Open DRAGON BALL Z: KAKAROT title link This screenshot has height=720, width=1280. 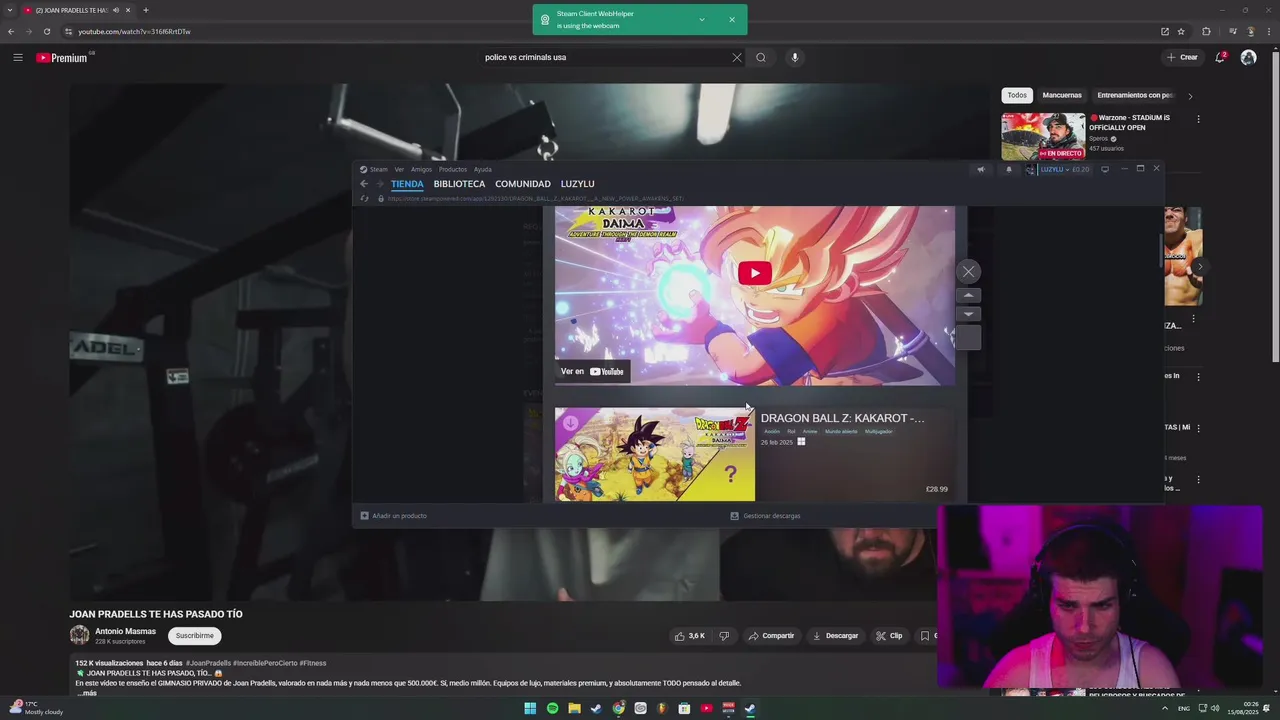(842, 418)
